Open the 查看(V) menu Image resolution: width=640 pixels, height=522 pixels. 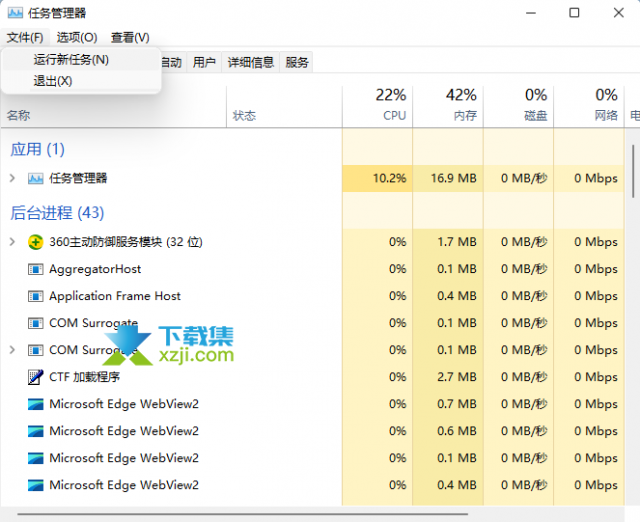[130, 38]
